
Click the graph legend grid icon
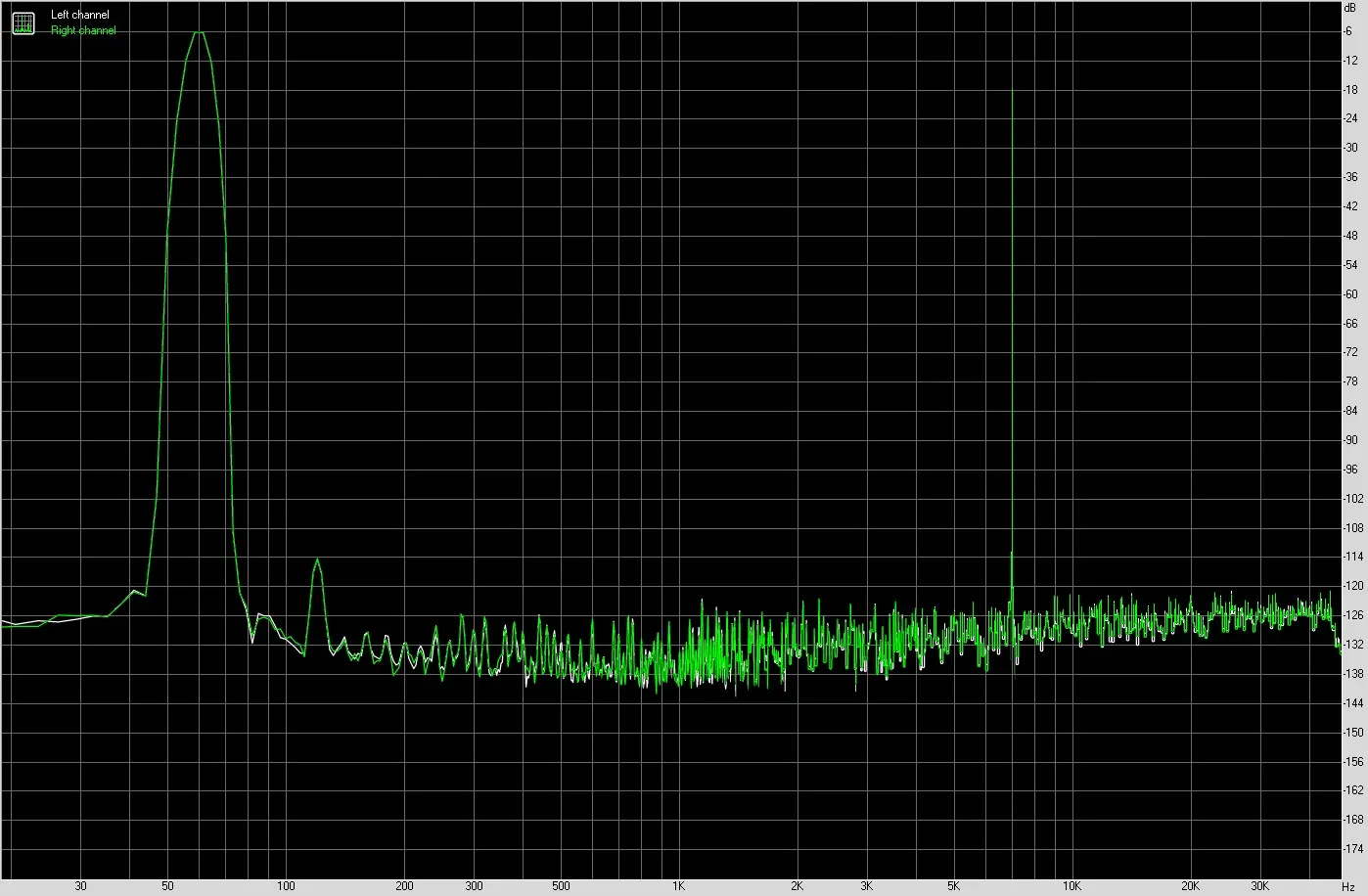coord(23,22)
